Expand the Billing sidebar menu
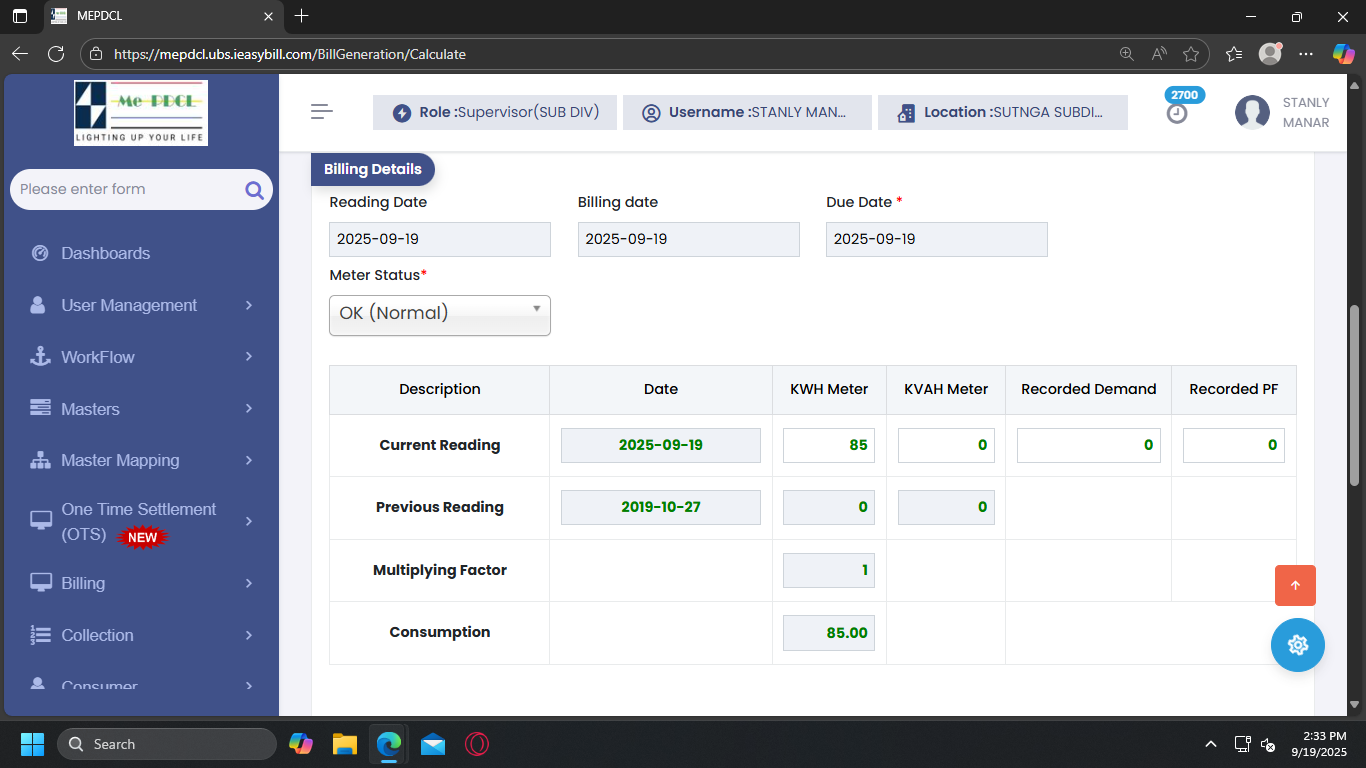1366x768 pixels. [x=140, y=583]
